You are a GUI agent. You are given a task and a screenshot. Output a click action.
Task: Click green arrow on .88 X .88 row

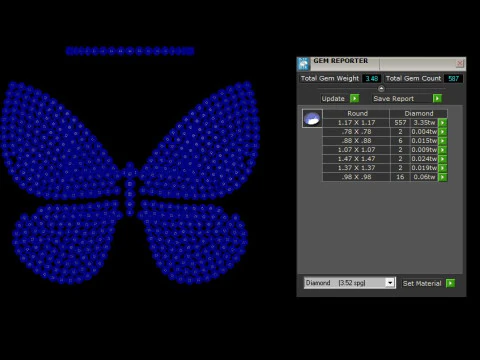[442, 141]
